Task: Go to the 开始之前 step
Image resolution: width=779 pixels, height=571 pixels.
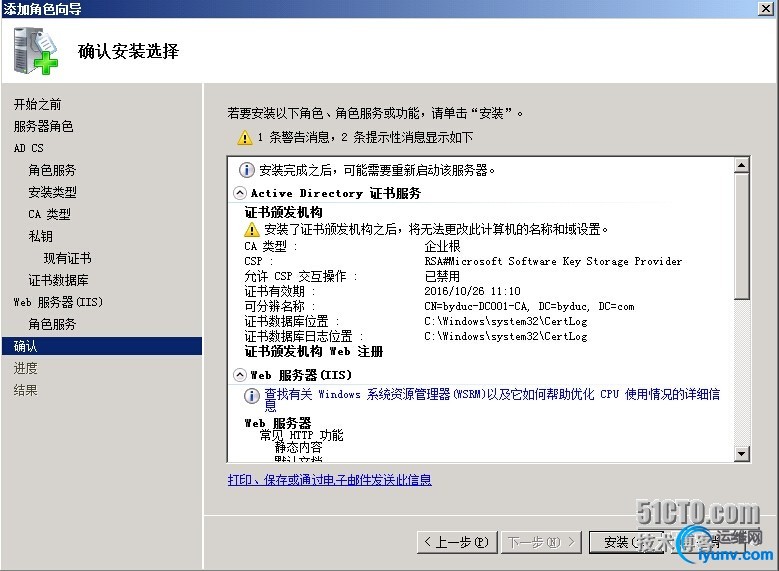Action: point(37,104)
